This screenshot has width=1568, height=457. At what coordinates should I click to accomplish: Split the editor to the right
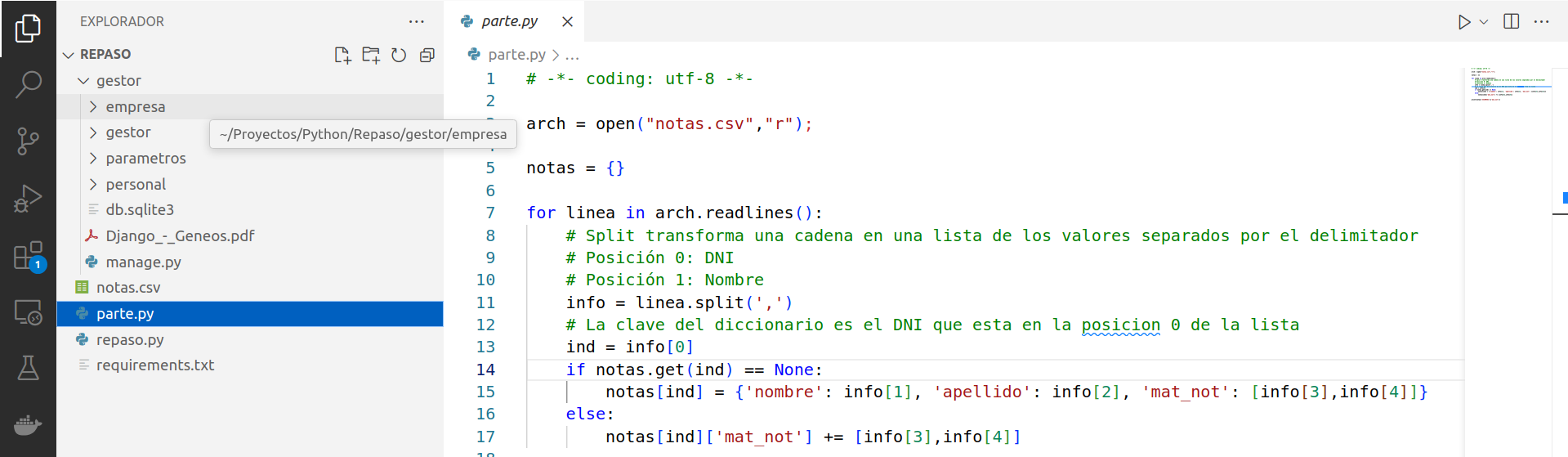coord(1512,22)
